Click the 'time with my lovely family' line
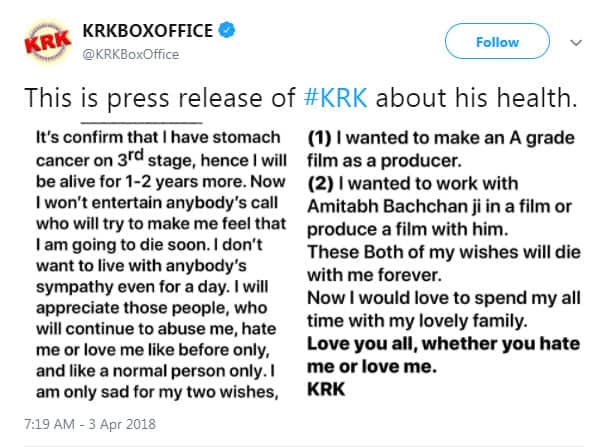 click(x=417, y=321)
